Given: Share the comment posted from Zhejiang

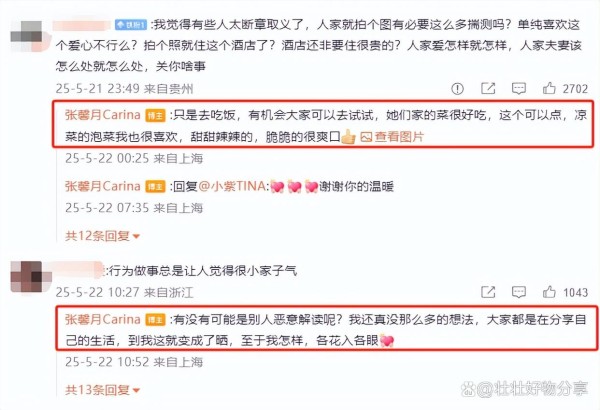Looking at the screenshot, I should click(x=488, y=292).
